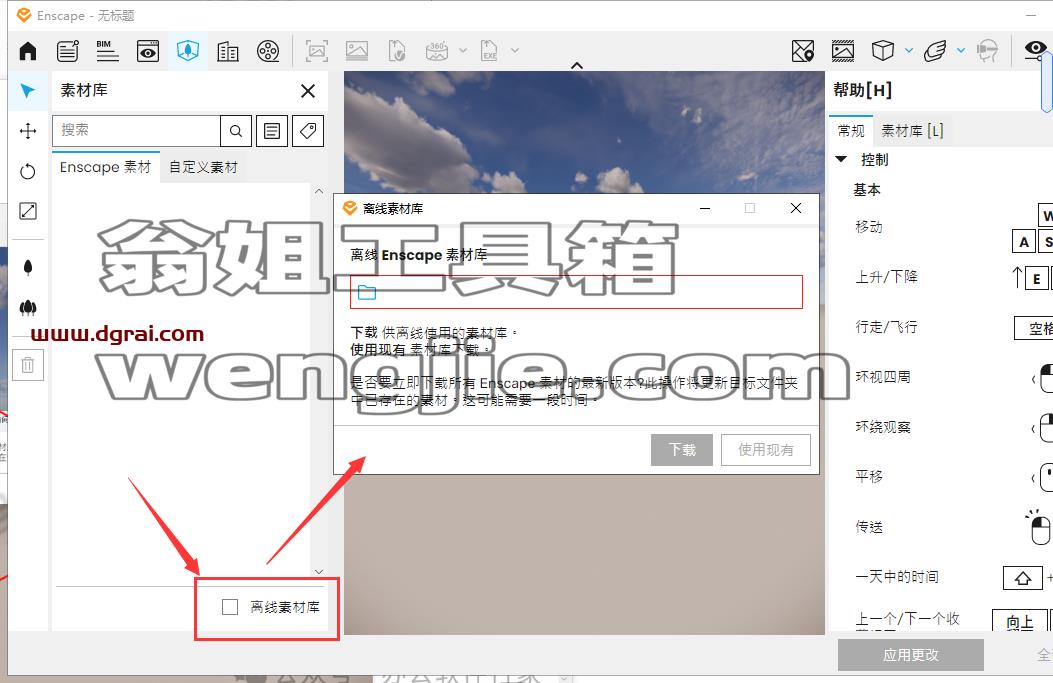Click the Home icon in toolbar
This screenshot has height=683, width=1053.
[28, 50]
